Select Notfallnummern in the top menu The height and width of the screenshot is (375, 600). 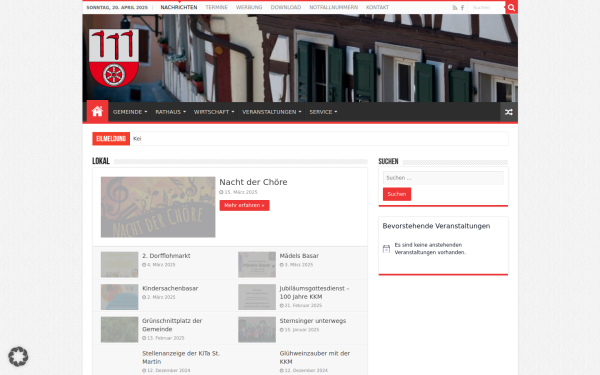333,7
